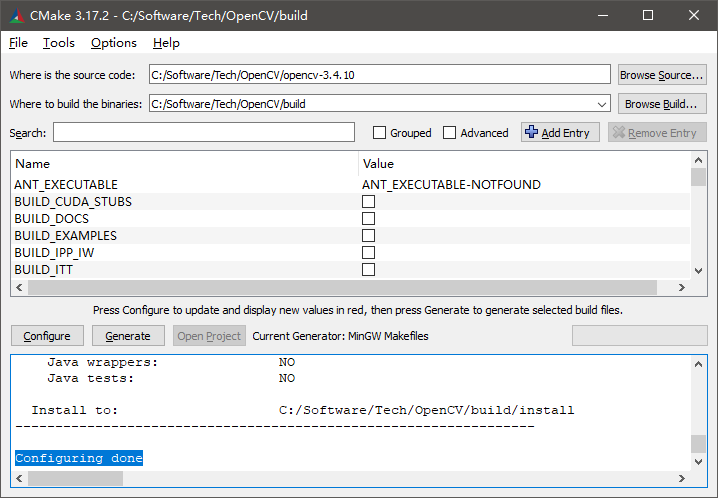Toggle the BUILD_CUDA_STUBS checkbox

368,201
